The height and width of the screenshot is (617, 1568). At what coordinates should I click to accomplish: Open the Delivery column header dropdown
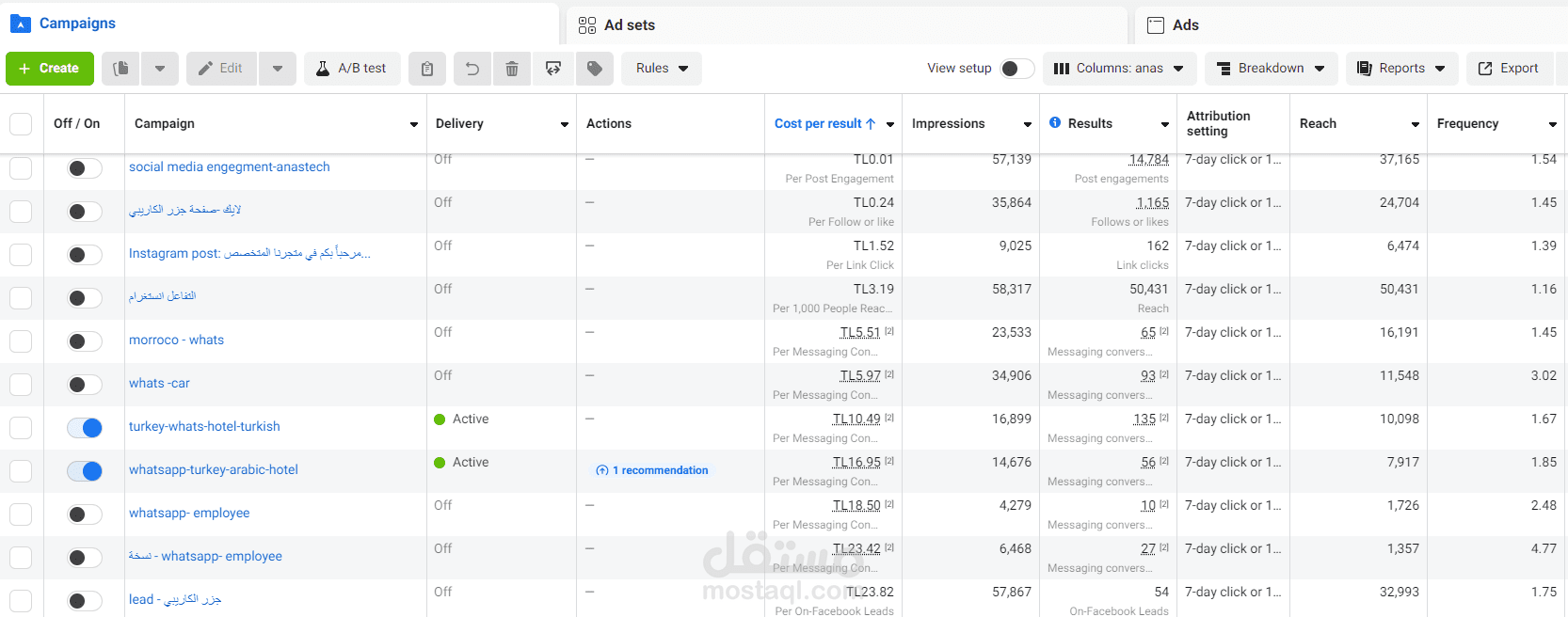pos(565,124)
